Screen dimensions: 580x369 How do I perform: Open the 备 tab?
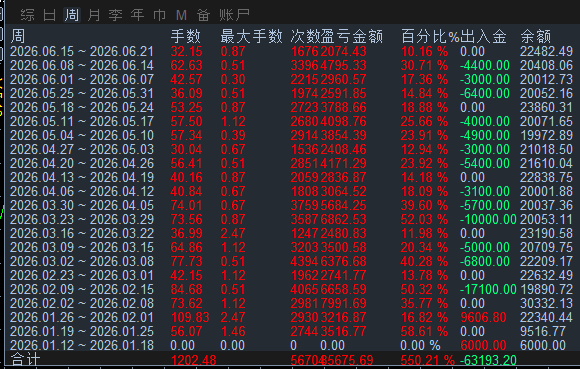[203, 15]
